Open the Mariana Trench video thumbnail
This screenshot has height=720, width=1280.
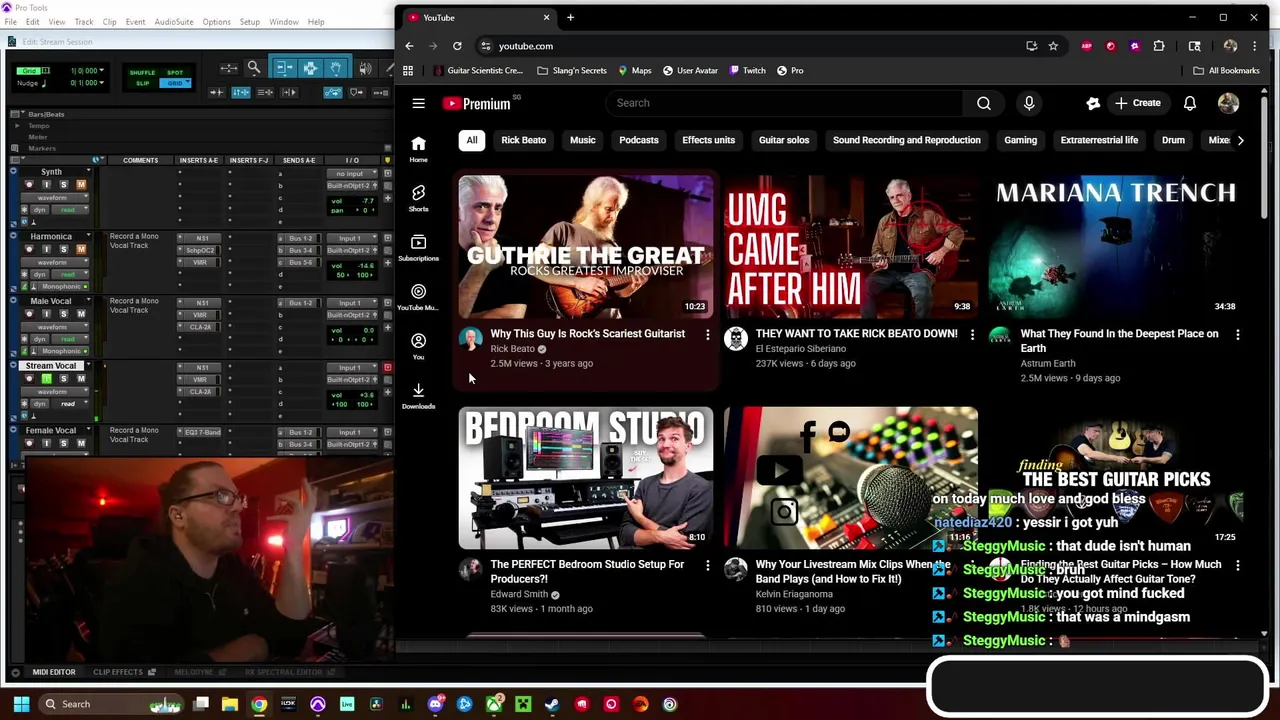pyautogui.click(x=1116, y=247)
